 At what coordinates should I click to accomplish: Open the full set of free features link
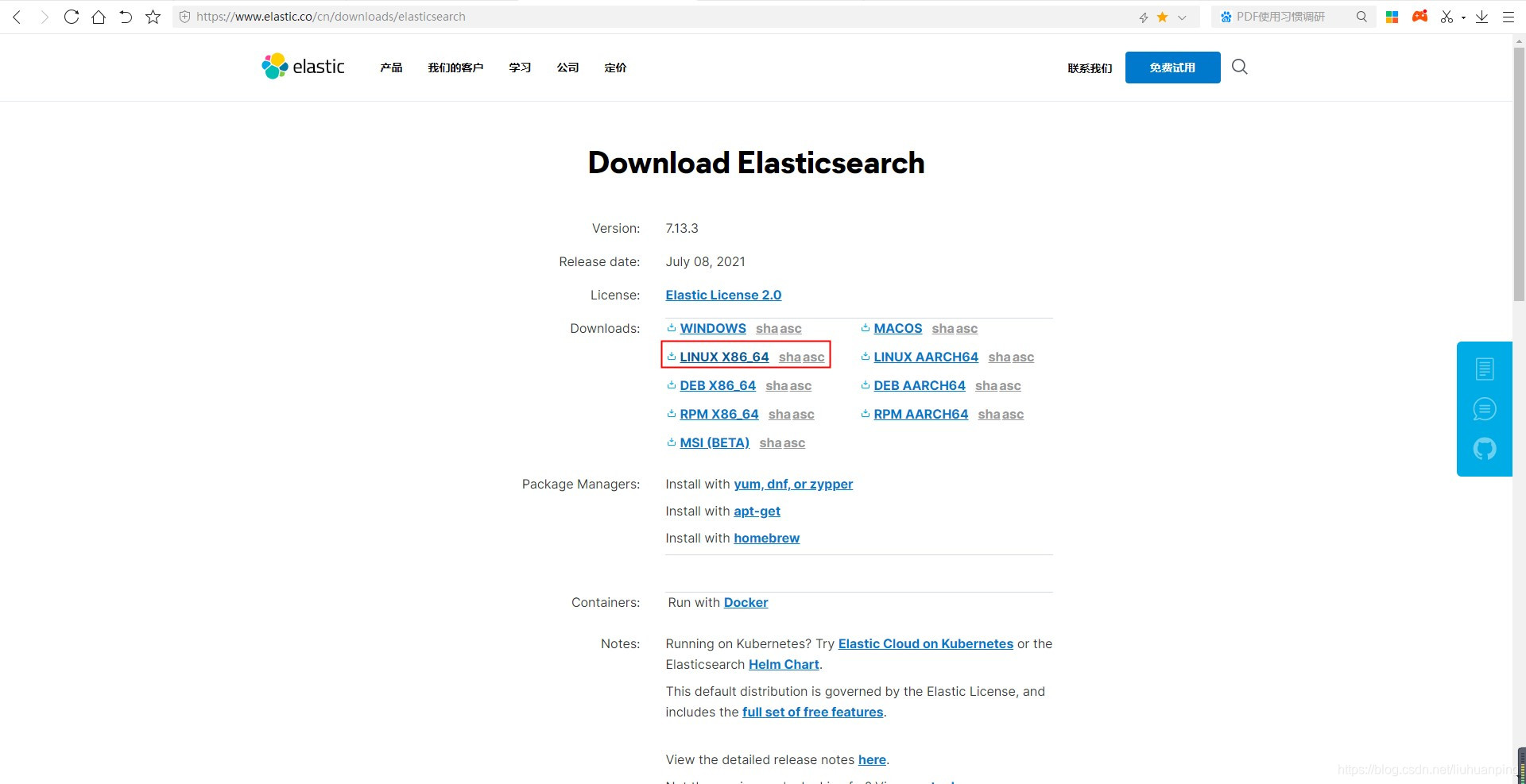(812, 712)
